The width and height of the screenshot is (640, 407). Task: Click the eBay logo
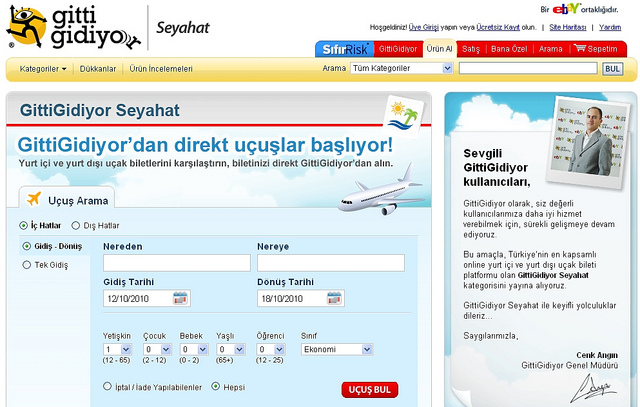pos(567,9)
